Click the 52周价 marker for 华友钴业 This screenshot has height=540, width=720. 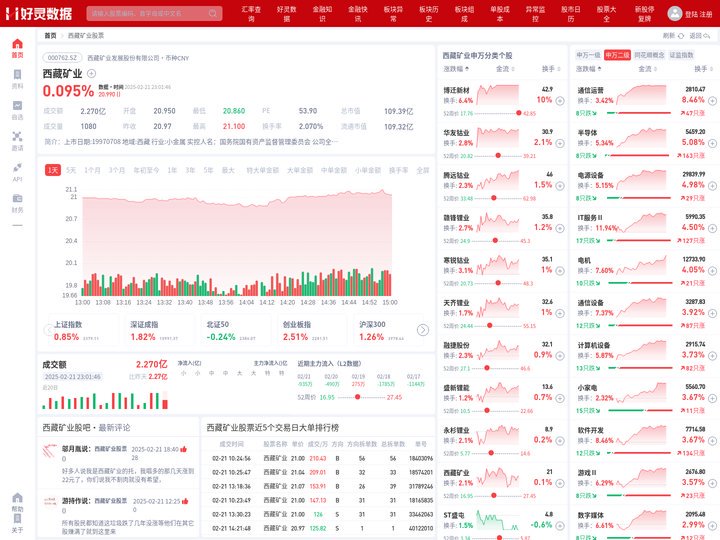tap(498, 156)
